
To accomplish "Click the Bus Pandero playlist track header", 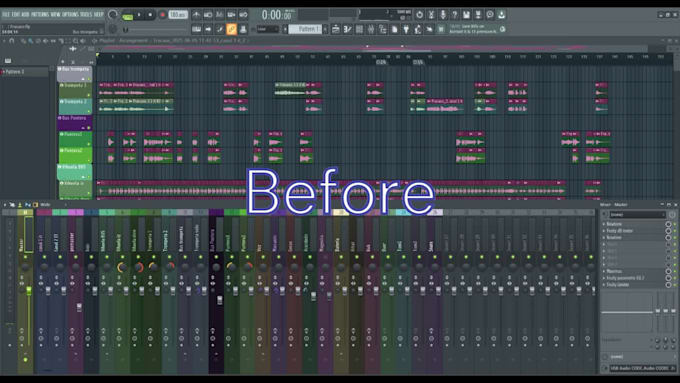I will pos(75,123).
